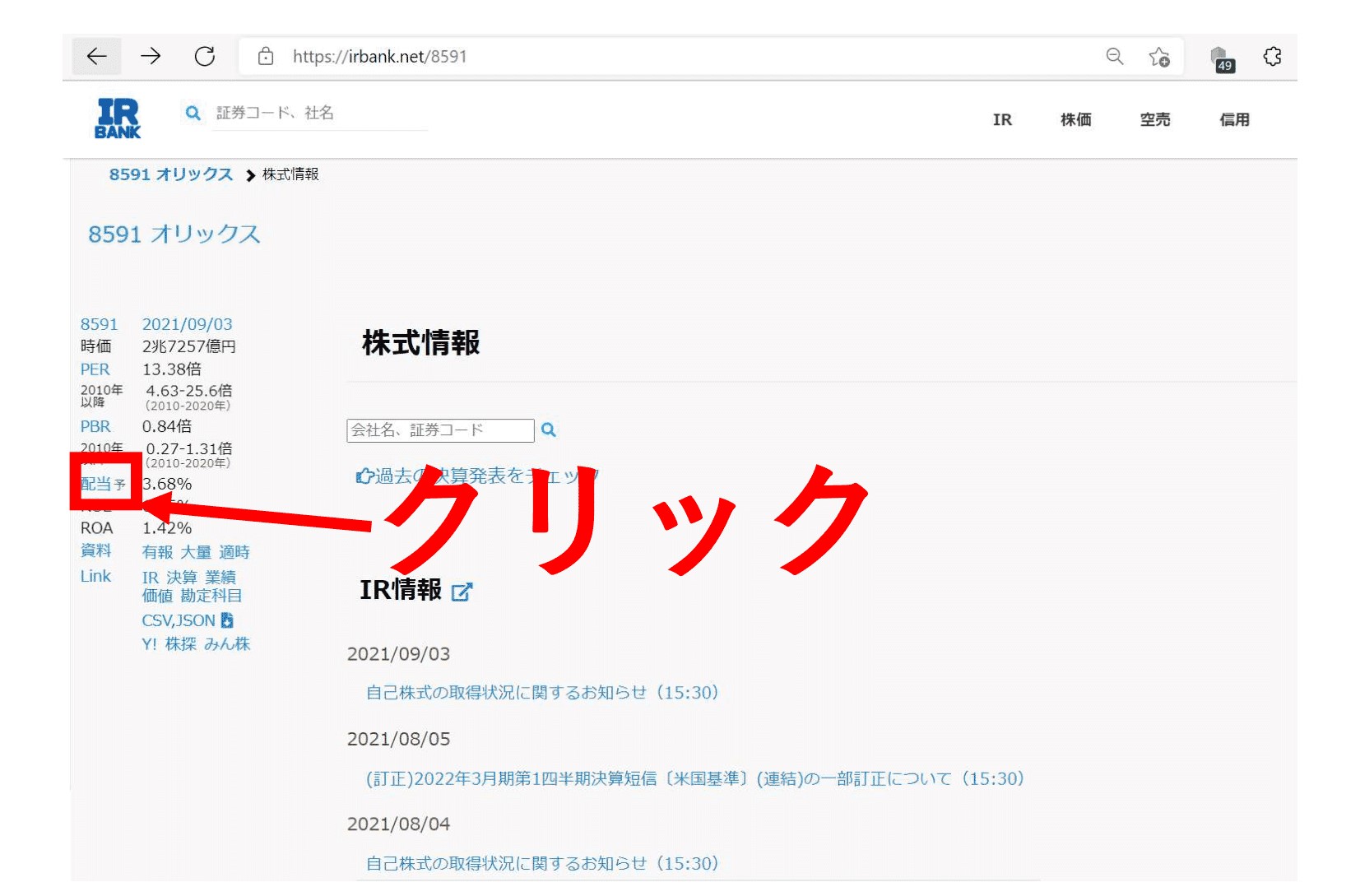Click the address bar URL
1360x896 pixels.
click(379, 57)
